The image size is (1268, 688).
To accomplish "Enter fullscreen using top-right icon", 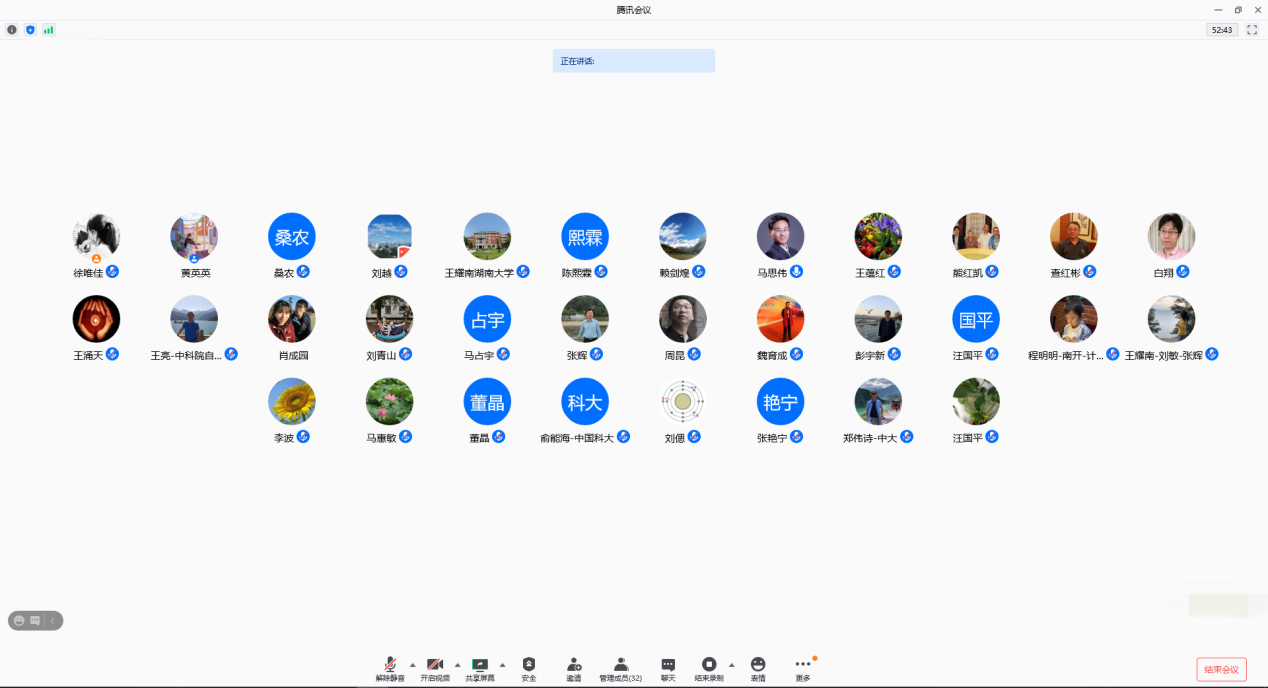I will point(1251,30).
